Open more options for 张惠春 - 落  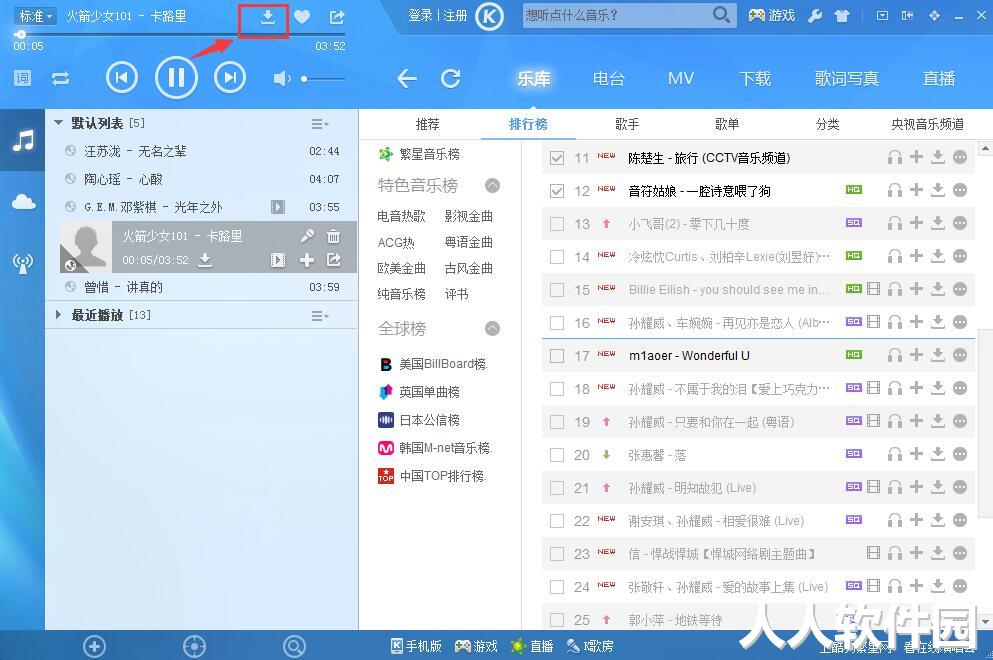[960, 454]
